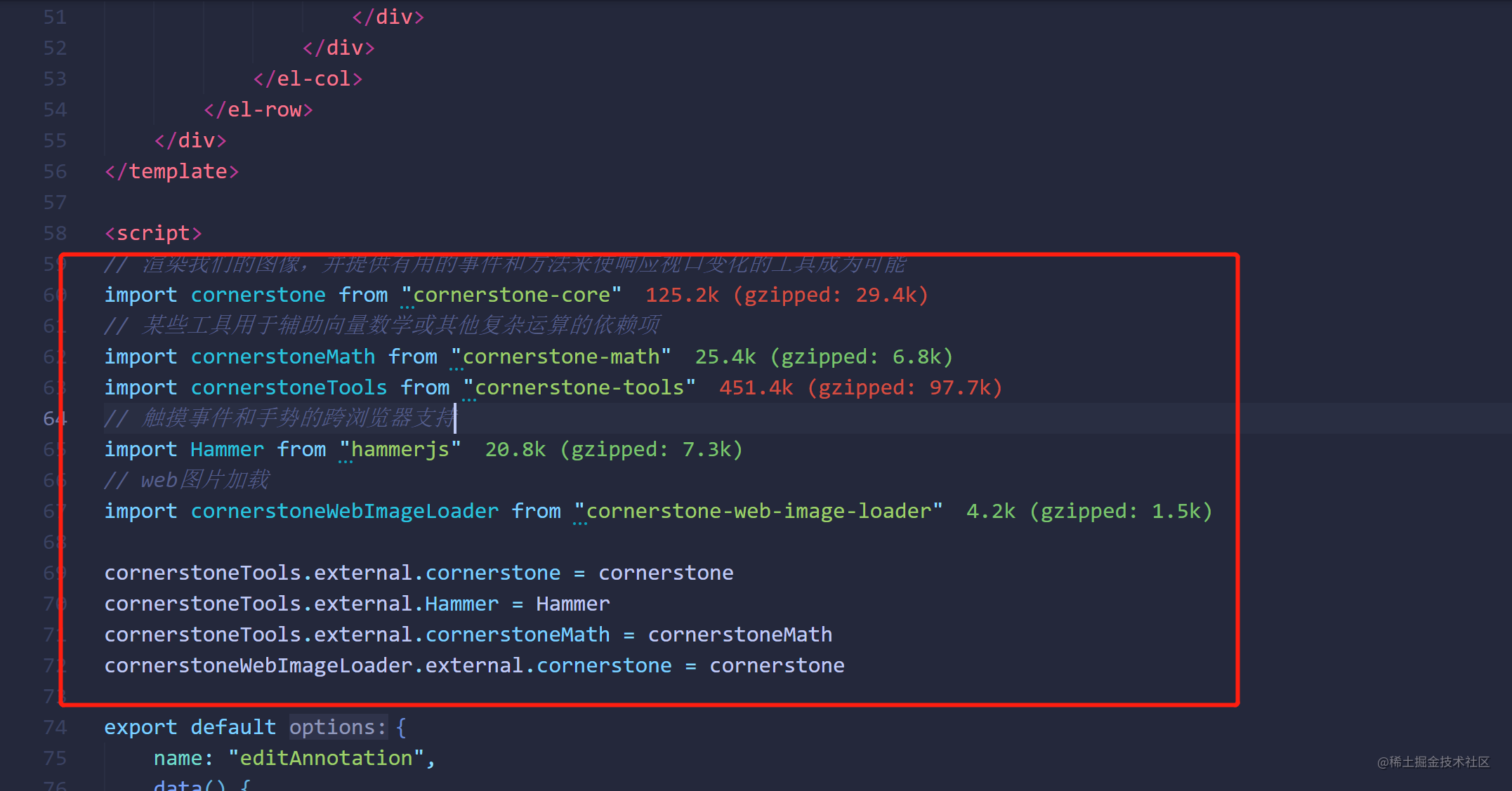Screen dimensions: 1512x791
Task: Click the "cornerstone-web-image-loader" module string
Action: point(758,511)
